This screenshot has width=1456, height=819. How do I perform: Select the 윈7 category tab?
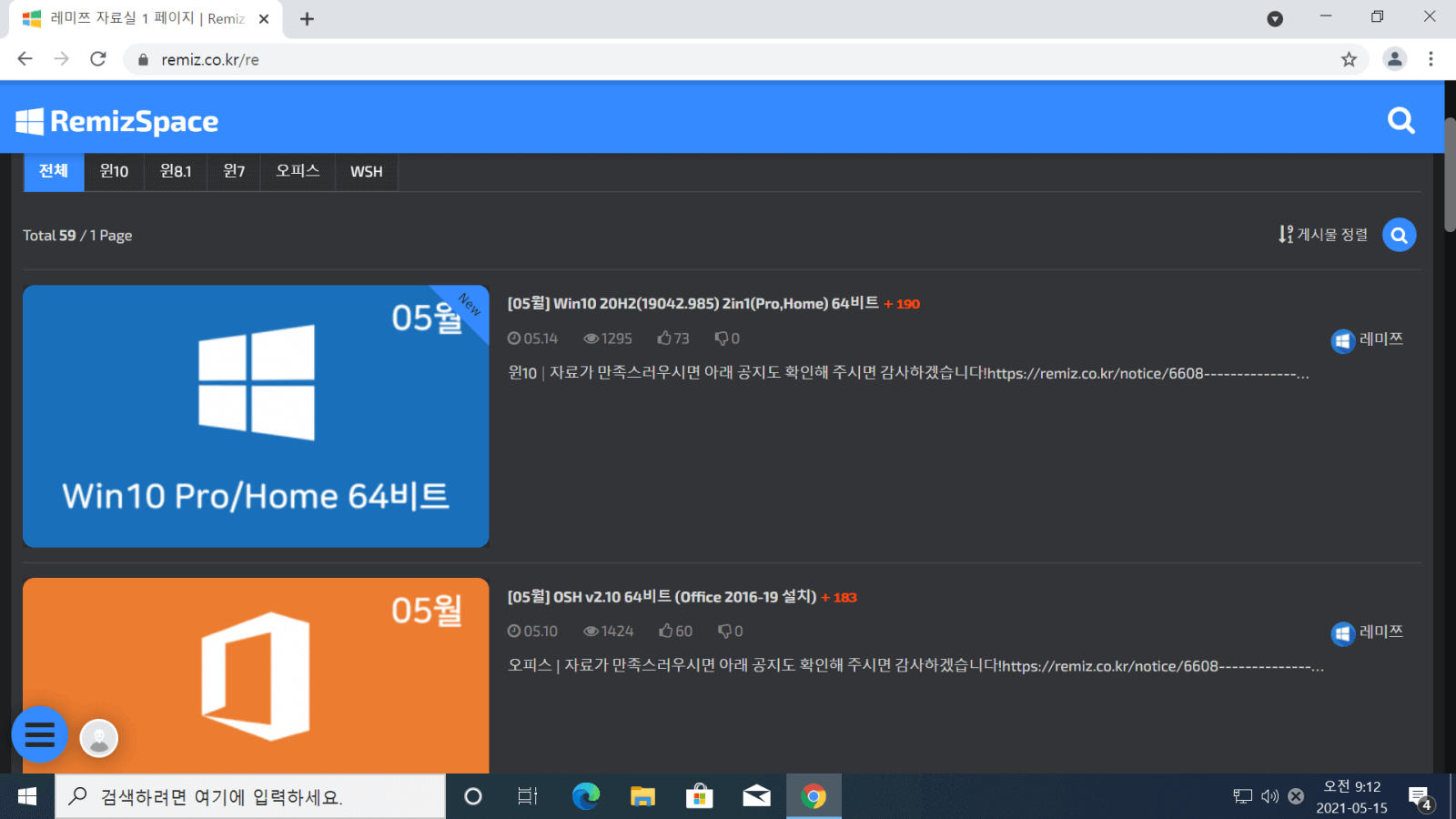pyautogui.click(x=234, y=171)
